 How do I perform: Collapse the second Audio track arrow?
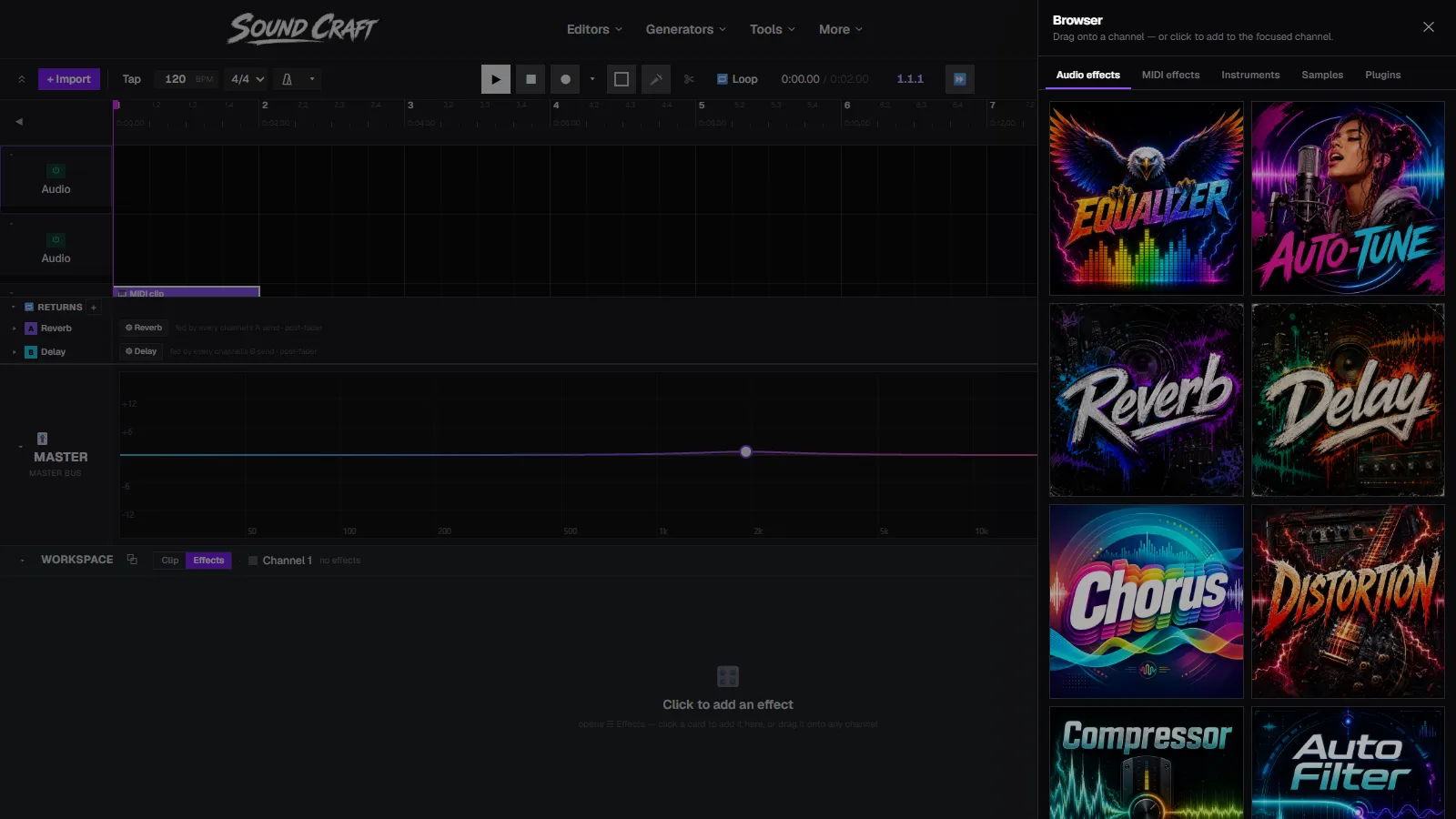[11, 223]
